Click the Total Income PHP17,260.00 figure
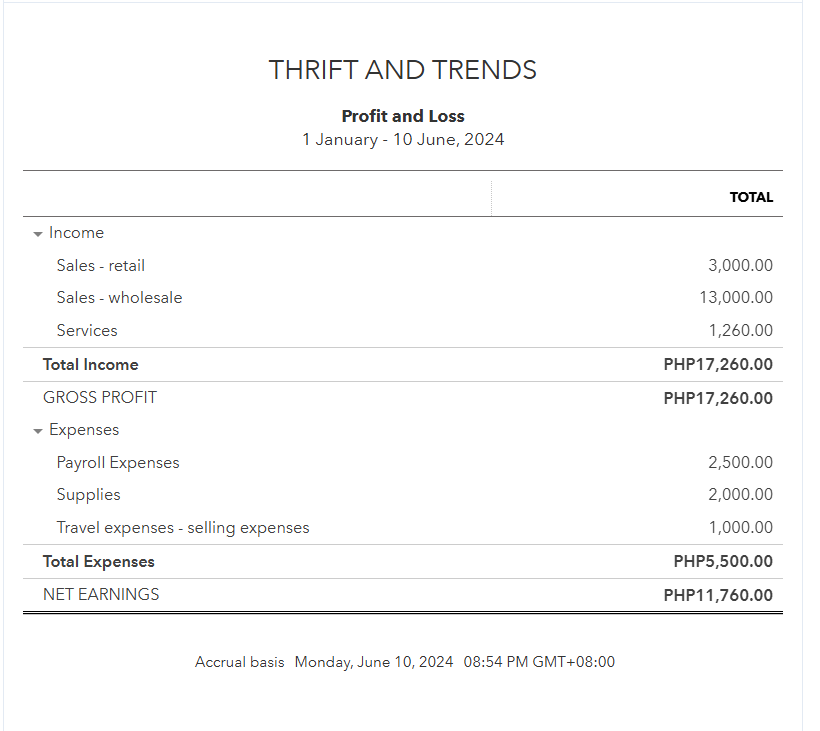This screenshot has width=820, height=731. [718, 365]
